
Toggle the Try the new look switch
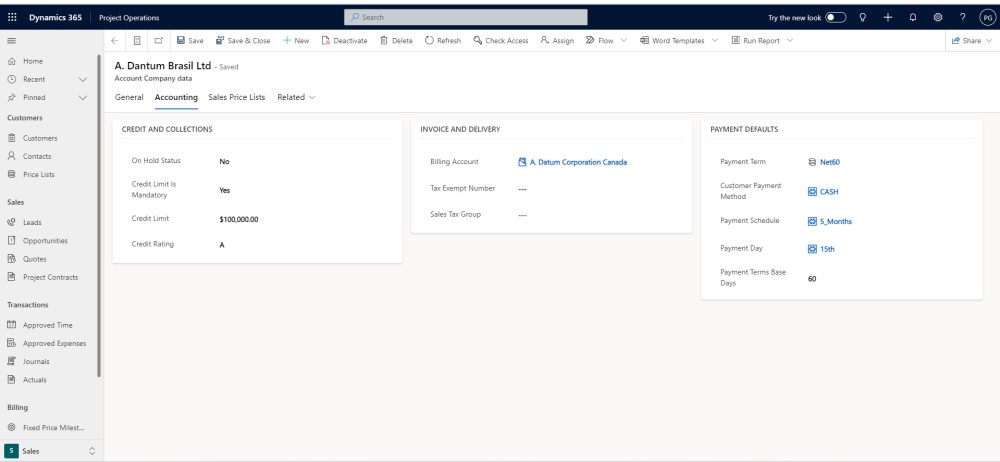tap(835, 18)
